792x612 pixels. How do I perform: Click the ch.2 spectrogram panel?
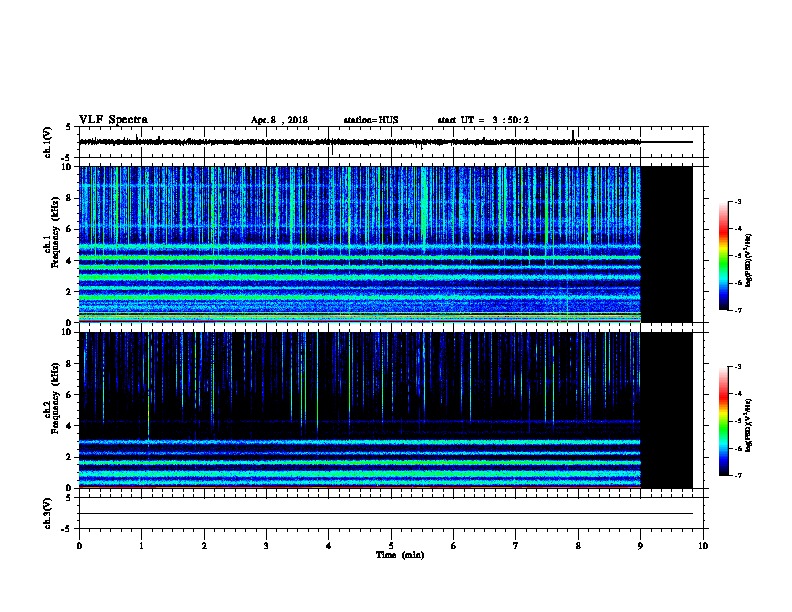pyautogui.click(x=385, y=410)
